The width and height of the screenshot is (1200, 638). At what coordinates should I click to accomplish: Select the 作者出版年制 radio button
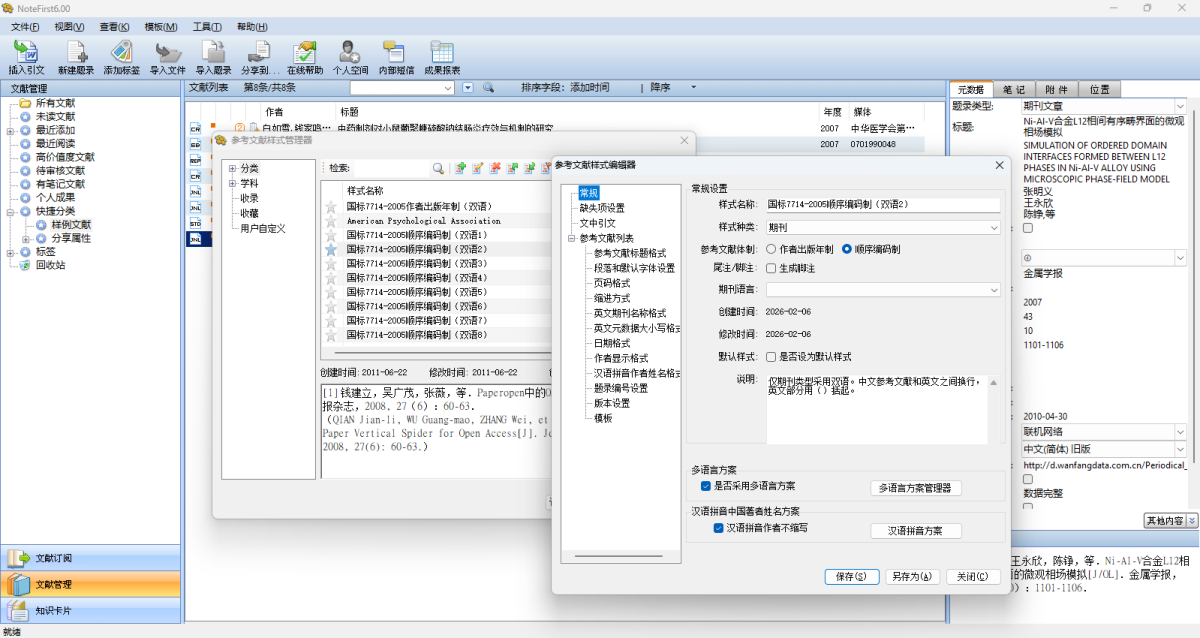coord(771,249)
